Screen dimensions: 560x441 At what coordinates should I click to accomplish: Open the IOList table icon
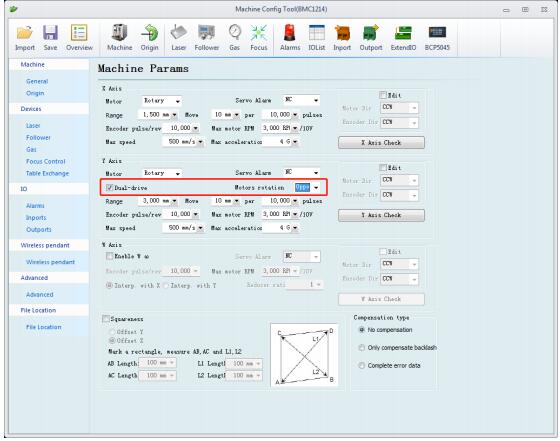click(316, 33)
